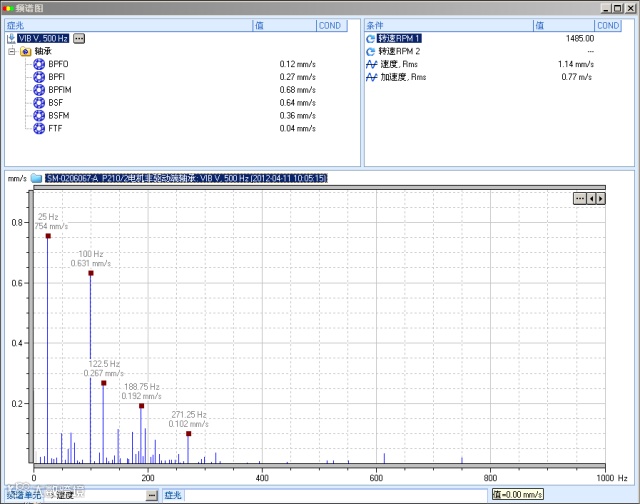Click the 0.64 mm/s BSF value
640x504 pixels.
point(298,102)
